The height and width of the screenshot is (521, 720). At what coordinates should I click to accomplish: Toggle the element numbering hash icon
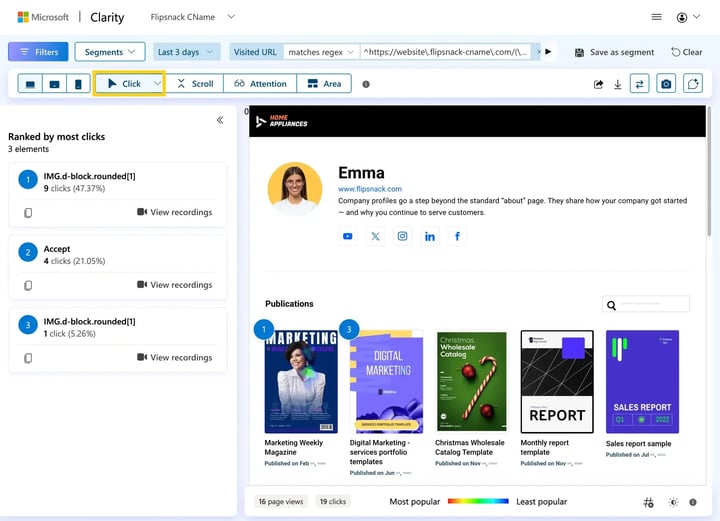coord(648,502)
